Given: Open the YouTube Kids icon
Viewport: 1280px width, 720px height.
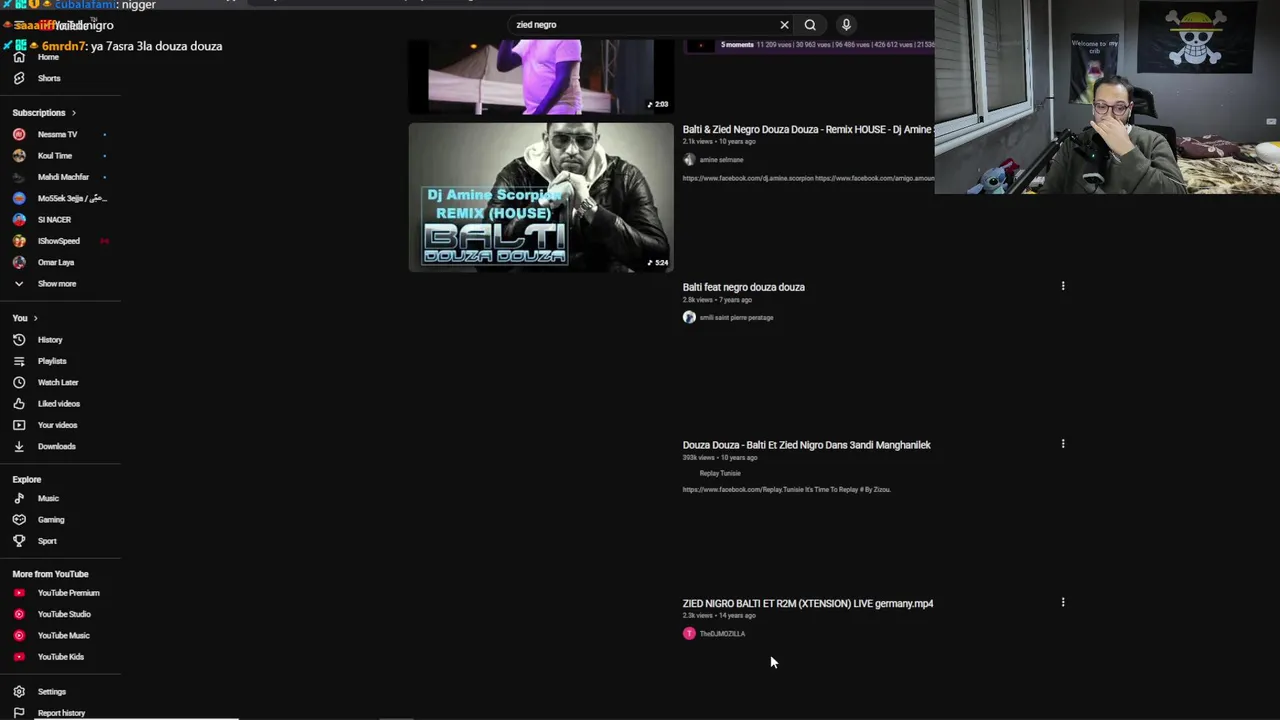Looking at the screenshot, I should 19,657.
